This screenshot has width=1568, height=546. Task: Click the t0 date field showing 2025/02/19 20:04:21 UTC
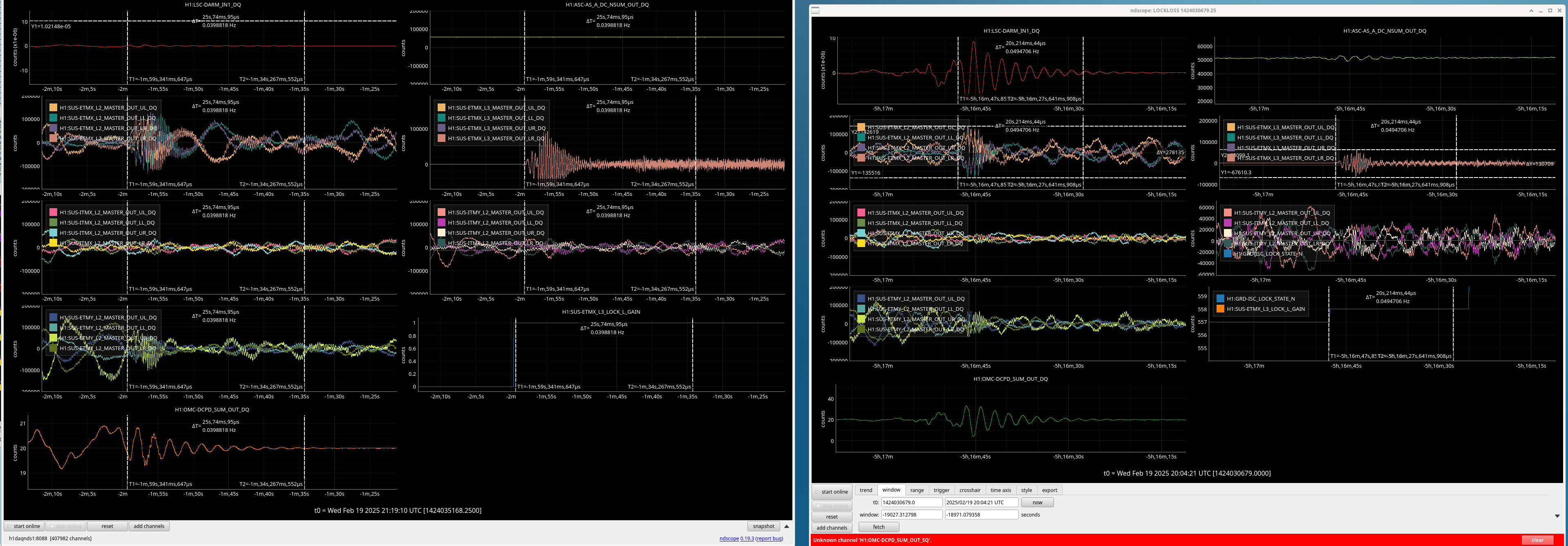981,503
